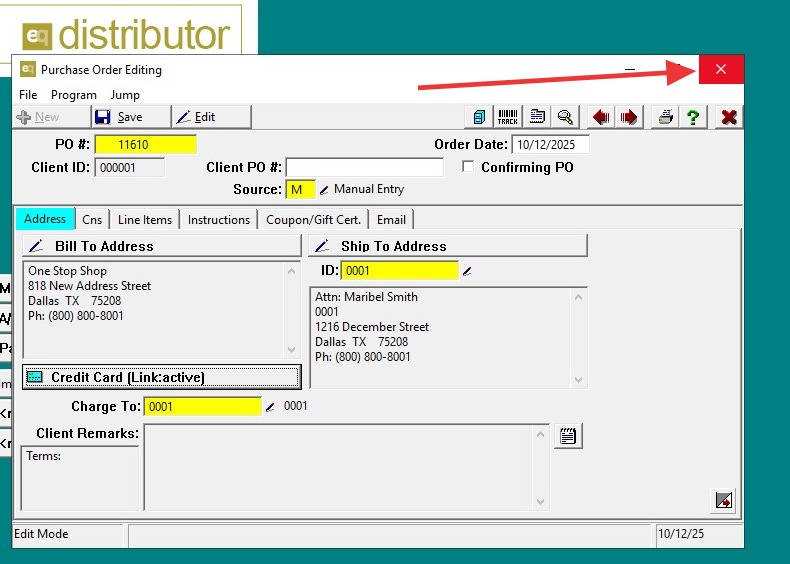This screenshot has height=564, width=790.
Task: Go to next record with right red arrow
Action: (629, 117)
